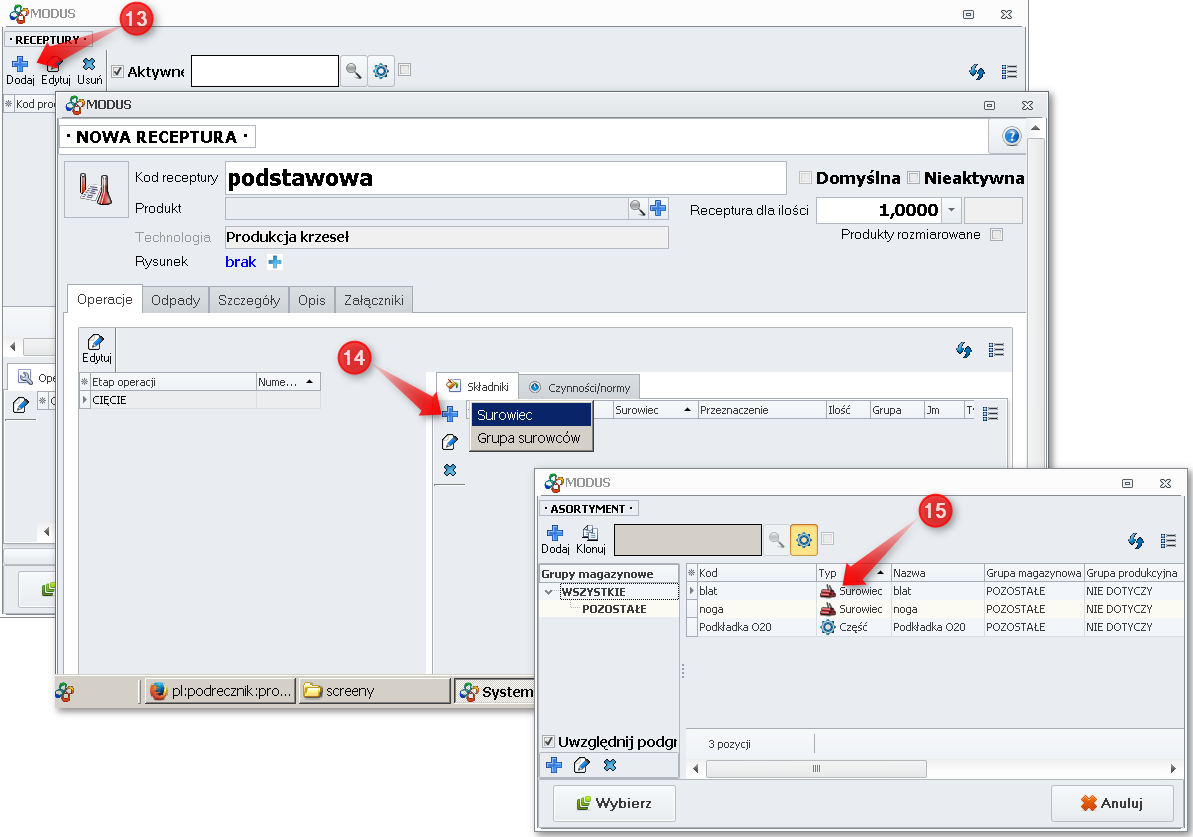
Task: Click Usuń icon in Receptury toolbar
Action: point(89,65)
